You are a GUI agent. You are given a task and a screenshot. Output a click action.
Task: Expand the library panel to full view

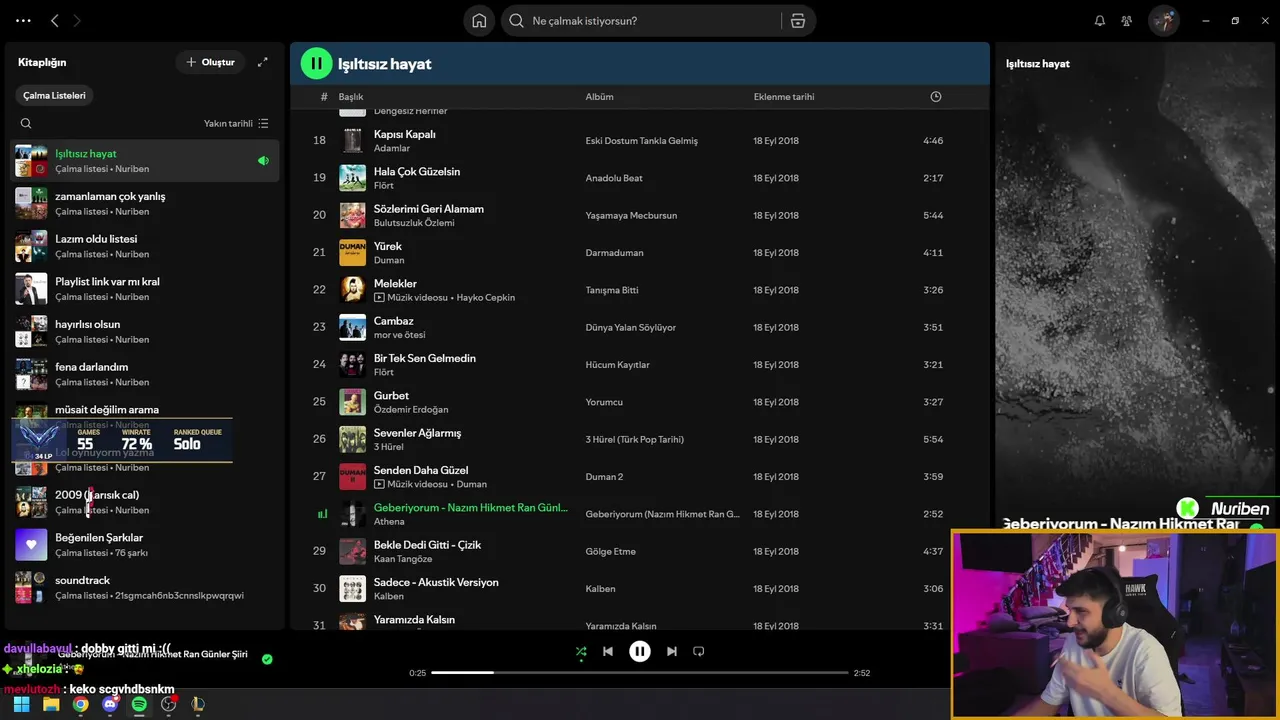point(263,62)
